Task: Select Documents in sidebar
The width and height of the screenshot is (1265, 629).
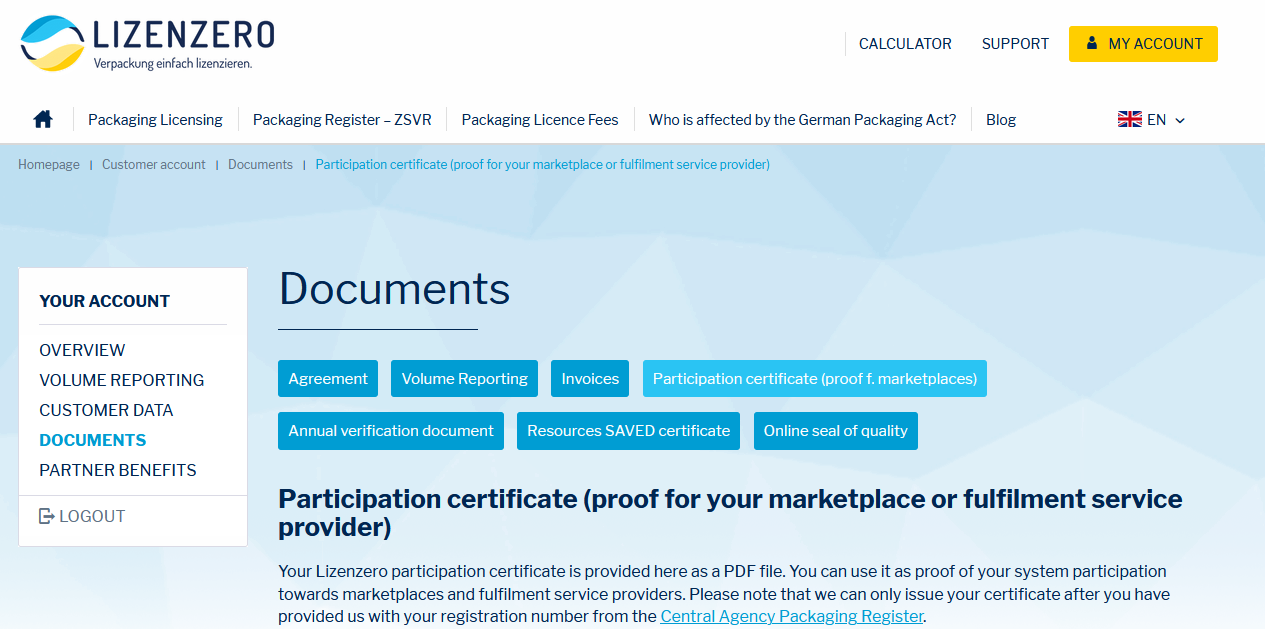Action: tap(93, 440)
